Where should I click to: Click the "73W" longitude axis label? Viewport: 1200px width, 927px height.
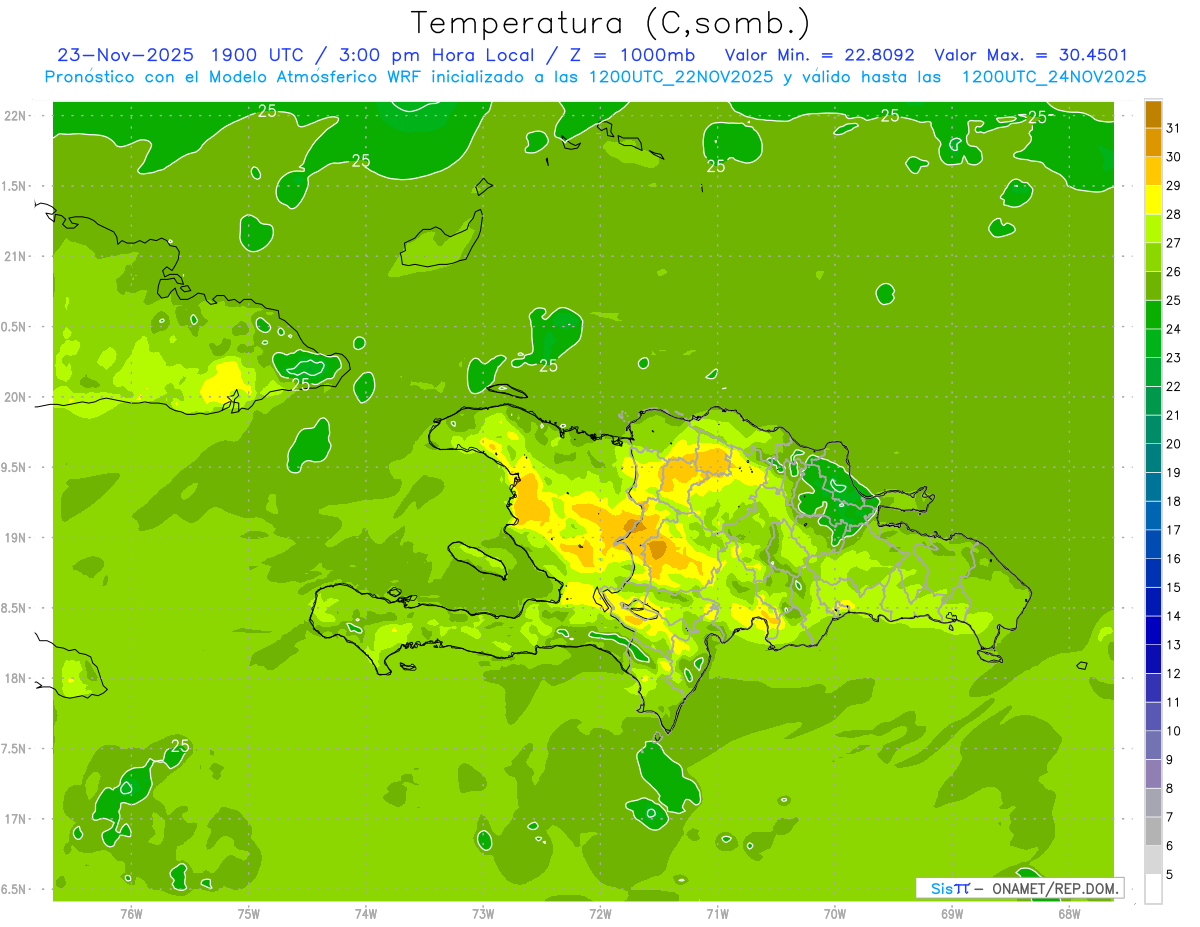[x=483, y=913]
